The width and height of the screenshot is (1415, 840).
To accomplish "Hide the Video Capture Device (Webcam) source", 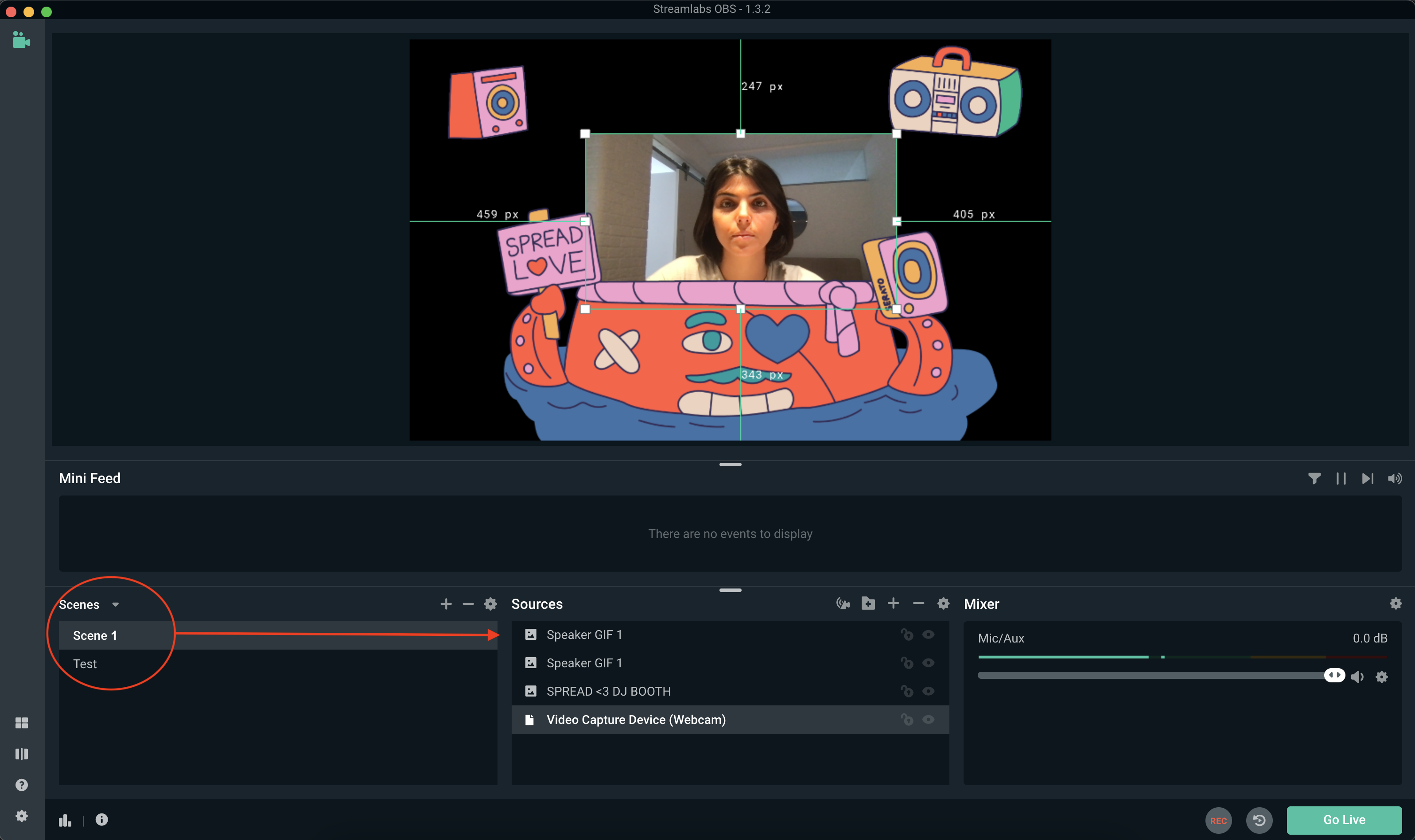I will [929, 720].
